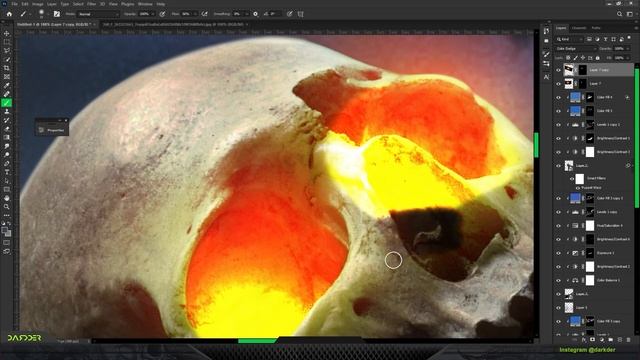Delete layer using trash icon
The height and width of the screenshot is (360, 640).
click(x=628, y=340)
